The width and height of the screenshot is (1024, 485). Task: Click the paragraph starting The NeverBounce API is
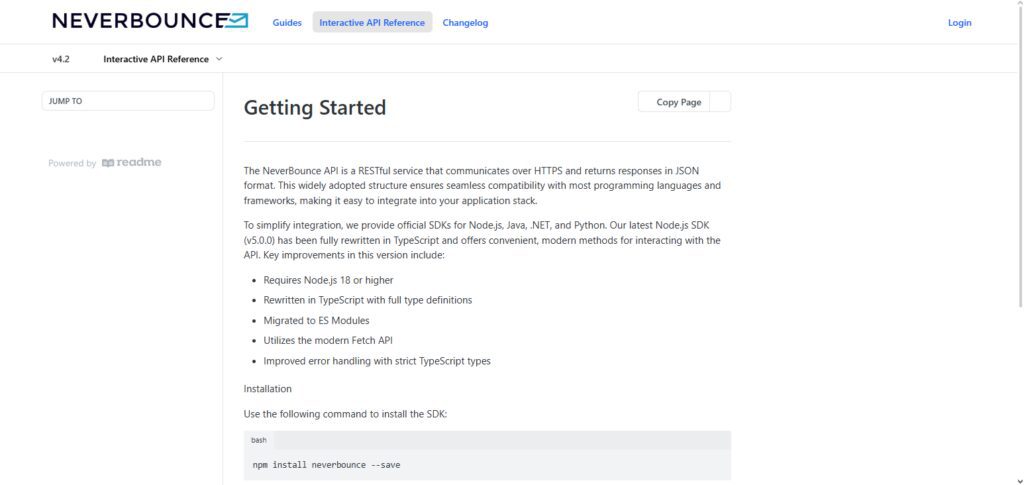point(482,185)
